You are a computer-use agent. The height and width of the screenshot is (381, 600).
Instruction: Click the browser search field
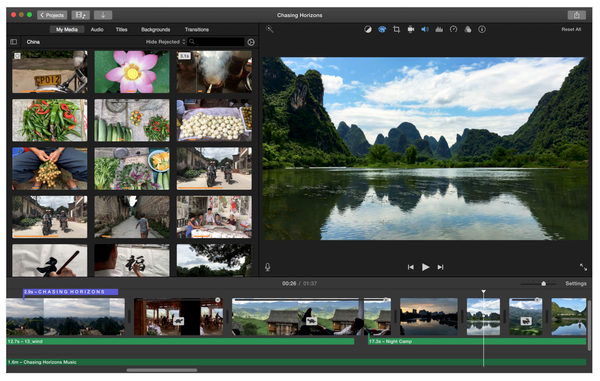pos(216,42)
